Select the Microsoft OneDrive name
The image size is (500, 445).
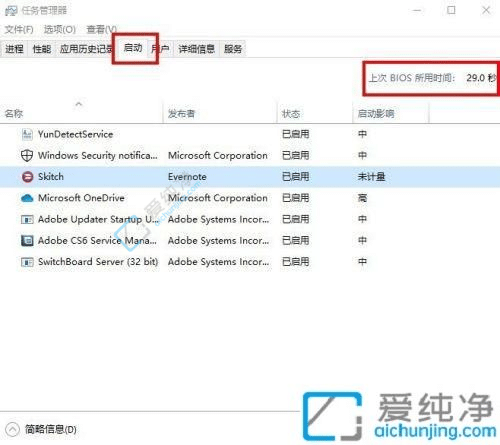(81, 198)
